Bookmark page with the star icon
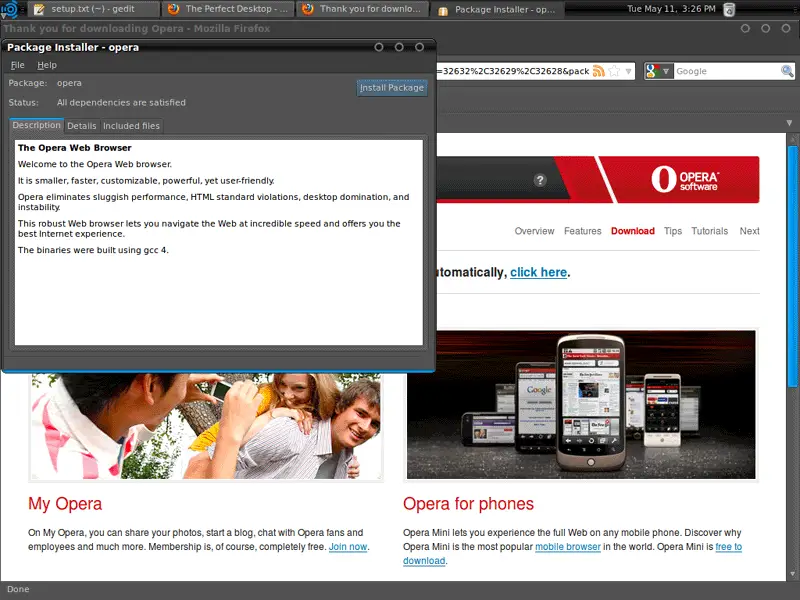800x600 pixels. coord(614,71)
